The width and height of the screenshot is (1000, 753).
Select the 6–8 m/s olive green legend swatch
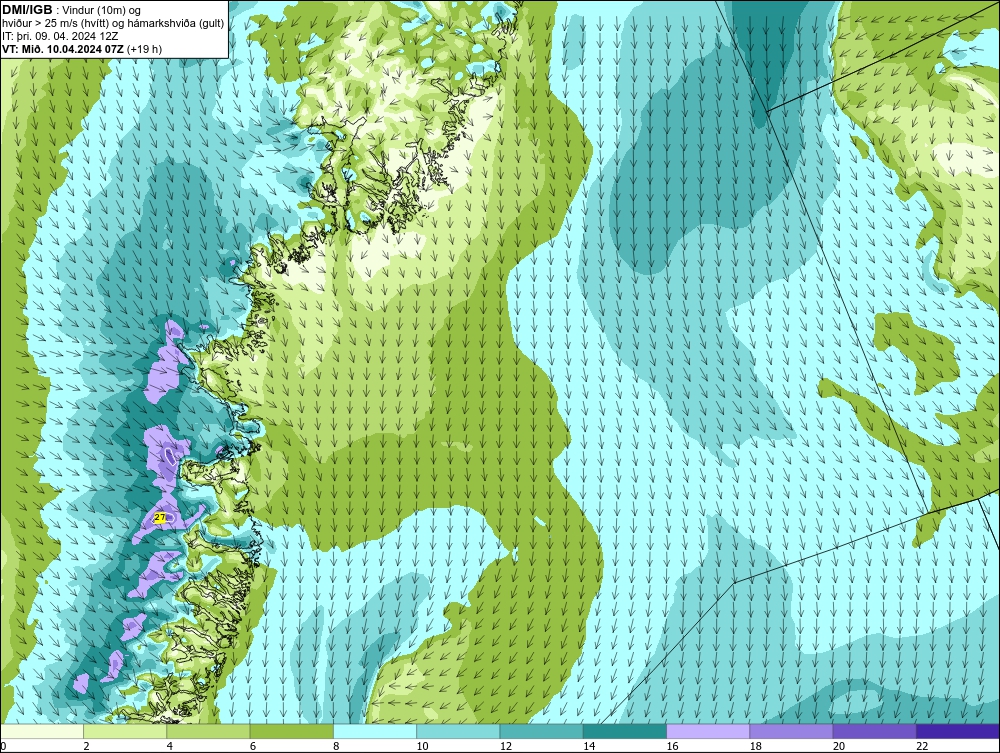pos(291,731)
